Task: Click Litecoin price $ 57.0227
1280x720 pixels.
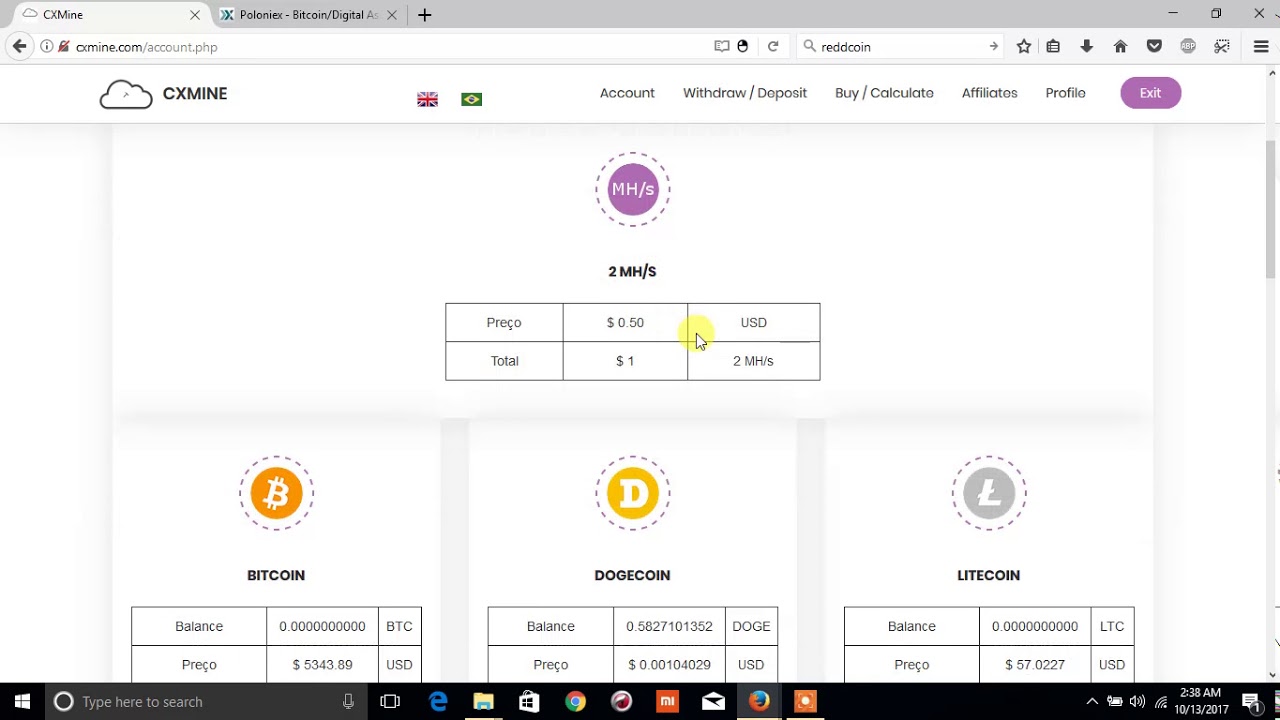Action: 1035,664
